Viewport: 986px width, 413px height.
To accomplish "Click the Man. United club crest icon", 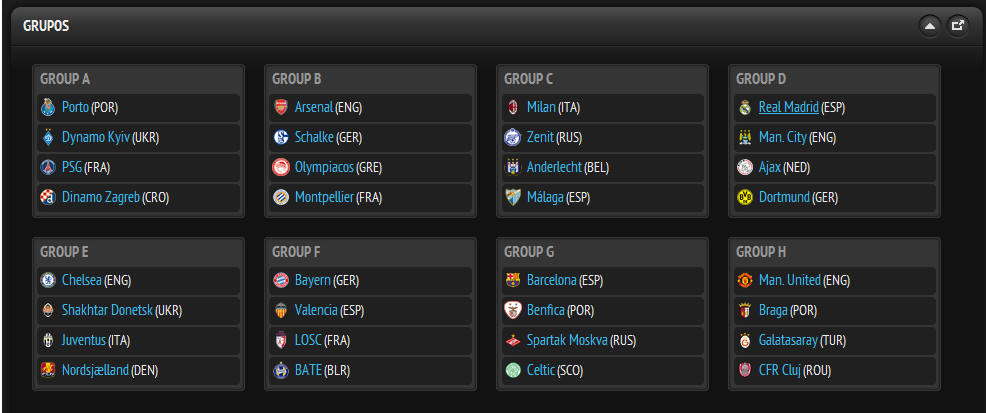I will click(x=744, y=281).
